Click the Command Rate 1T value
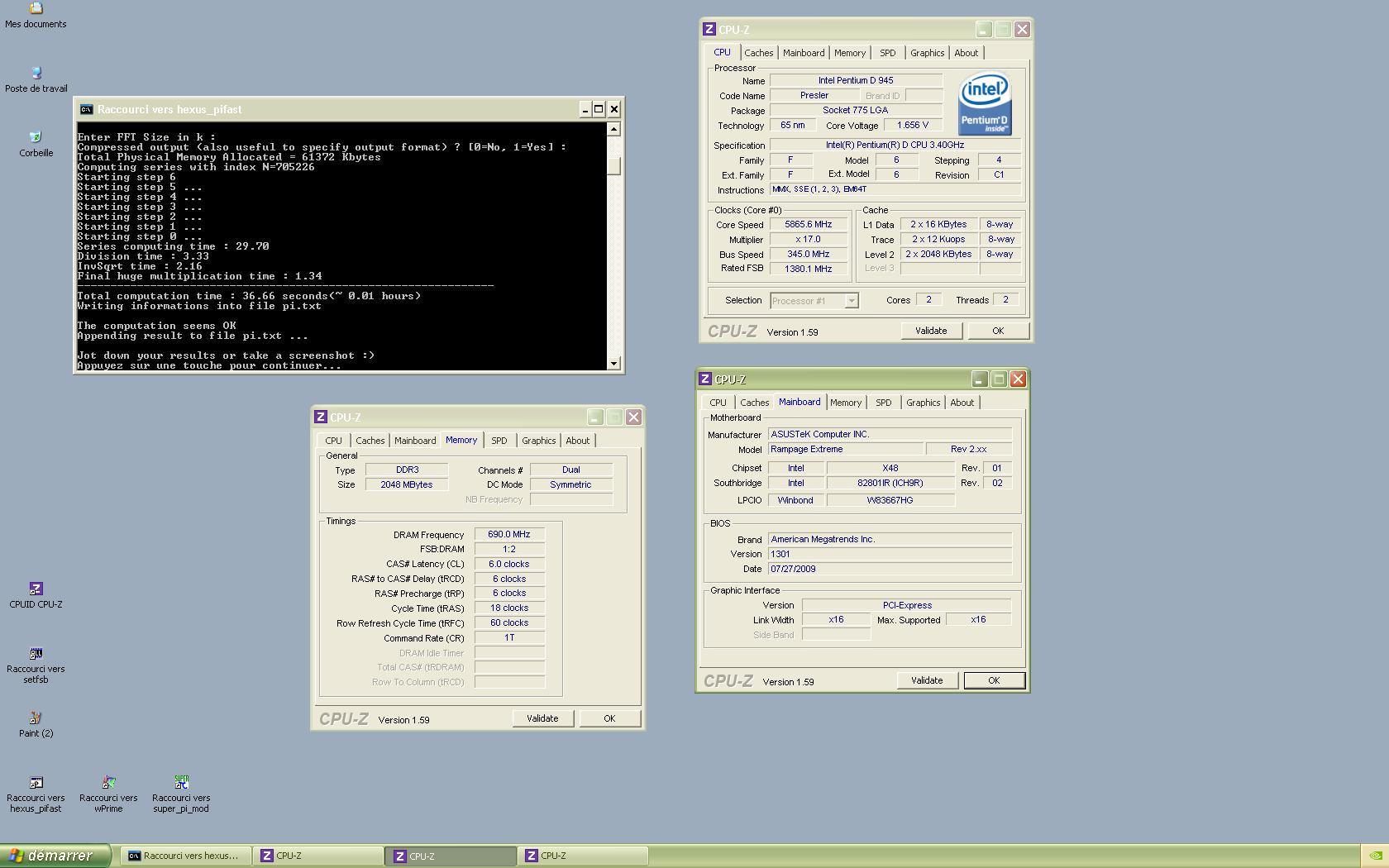 pos(509,638)
